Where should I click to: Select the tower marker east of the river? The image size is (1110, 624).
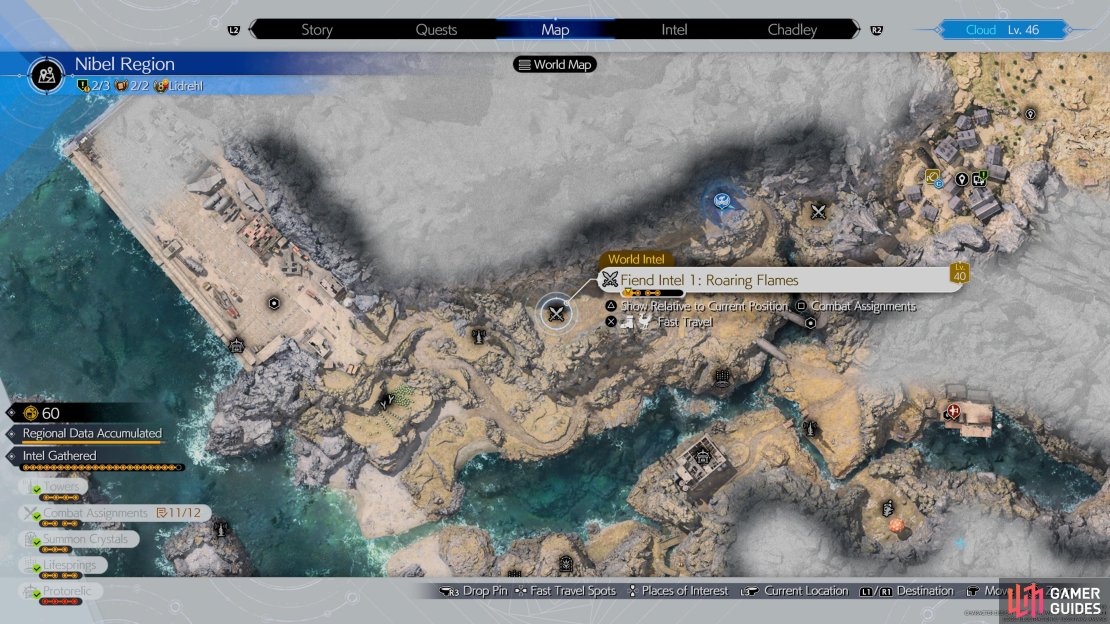click(x=811, y=428)
